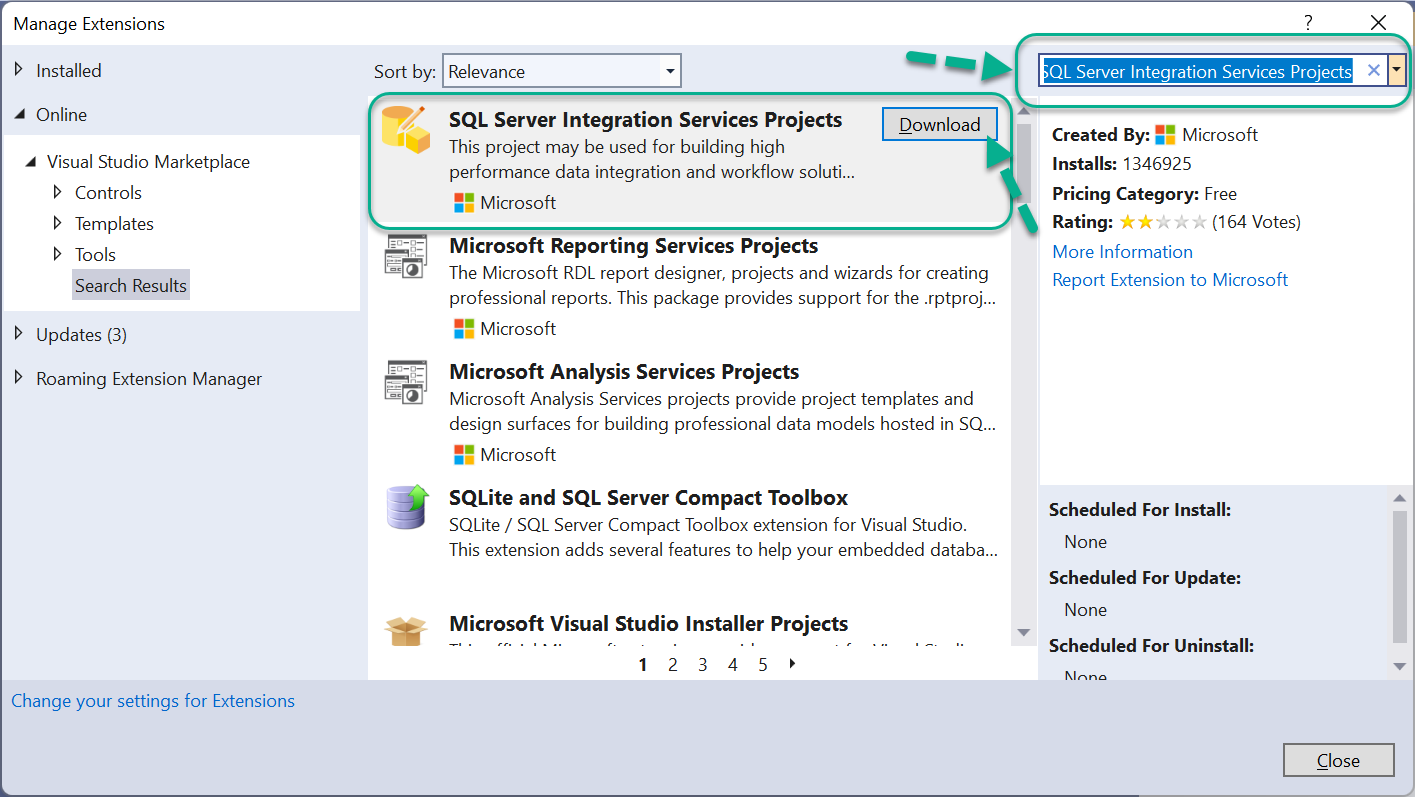Select the Templates tree item

pos(114,223)
